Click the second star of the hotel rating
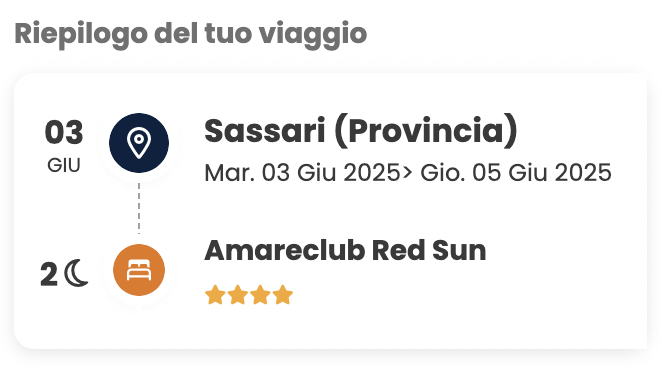Viewport: 660px width, 368px height. point(237,294)
